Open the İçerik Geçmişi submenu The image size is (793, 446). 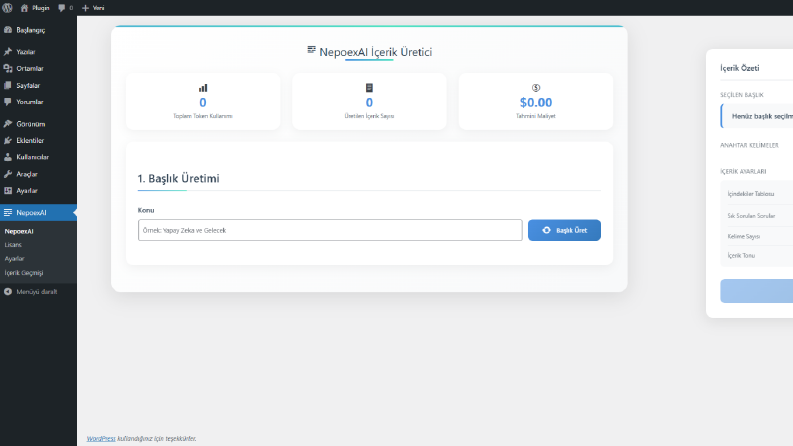pyautogui.click(x=24, y=273)
